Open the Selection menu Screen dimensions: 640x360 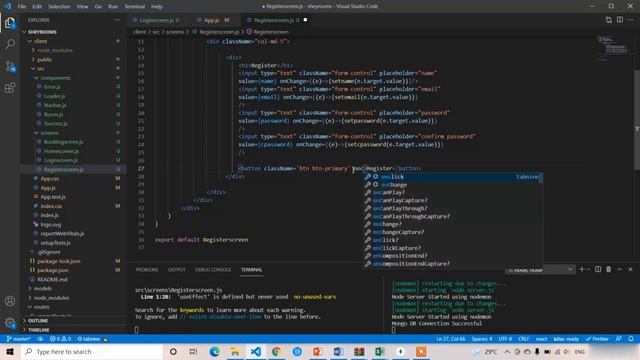pos(59,6)
